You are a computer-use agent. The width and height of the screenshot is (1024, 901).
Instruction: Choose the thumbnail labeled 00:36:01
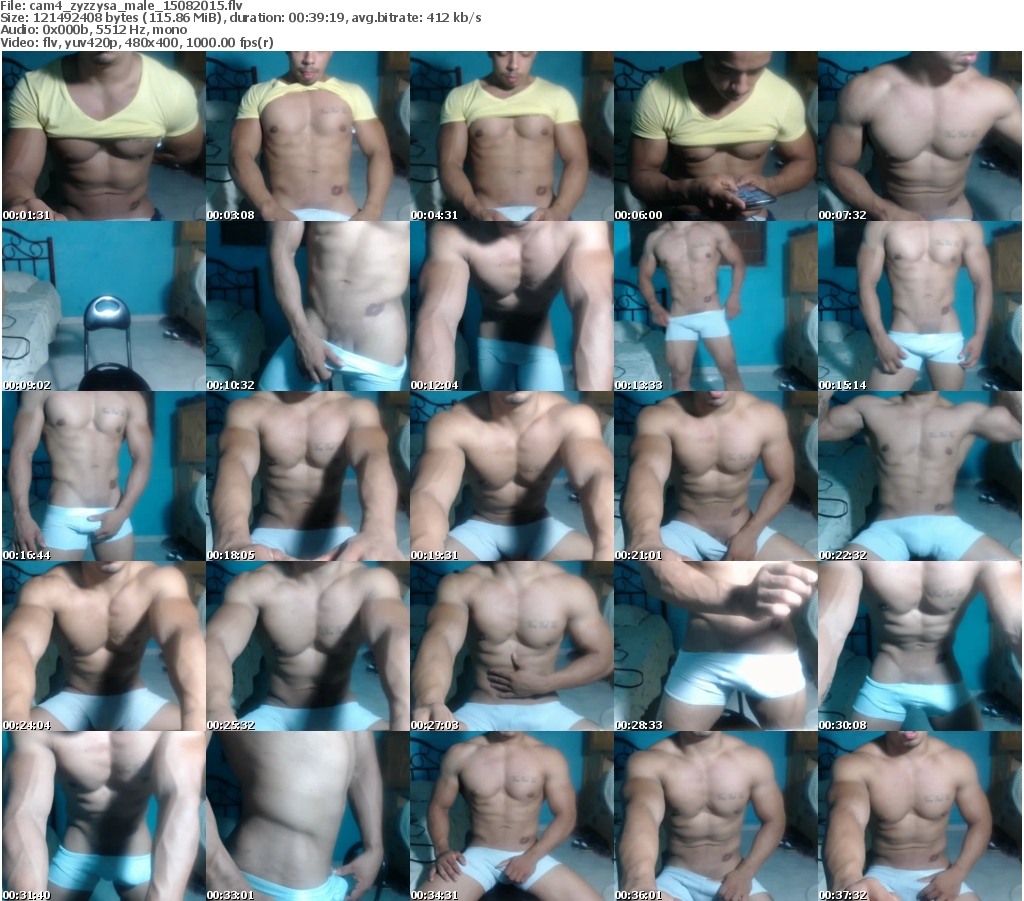[716, 816]
